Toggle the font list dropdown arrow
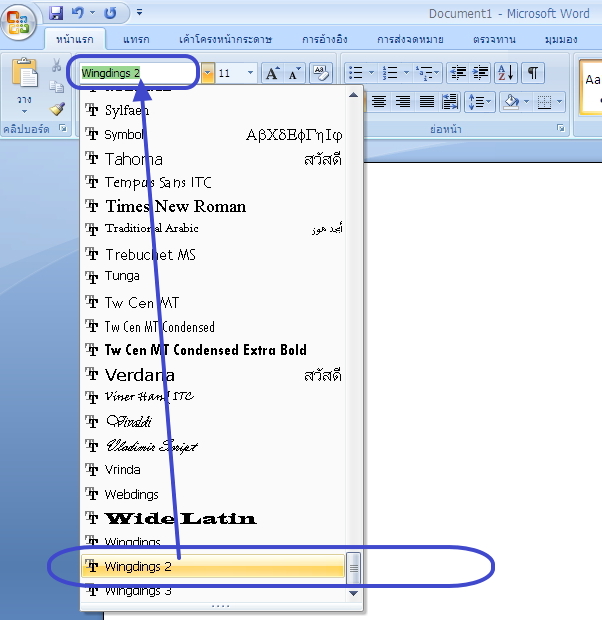The width and height of the screenshot is (602, 620). tap(208, 73)
